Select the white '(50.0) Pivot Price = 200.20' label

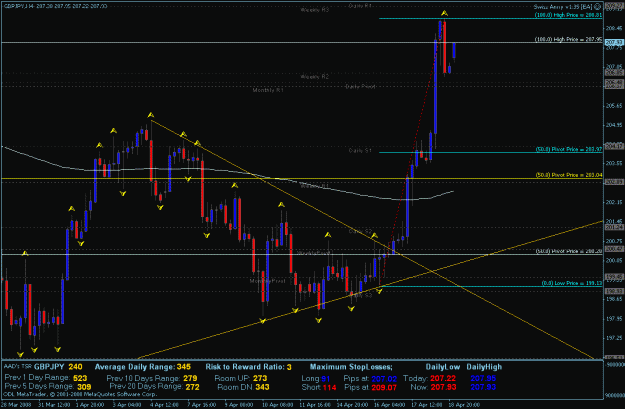[x=568, y=252]
